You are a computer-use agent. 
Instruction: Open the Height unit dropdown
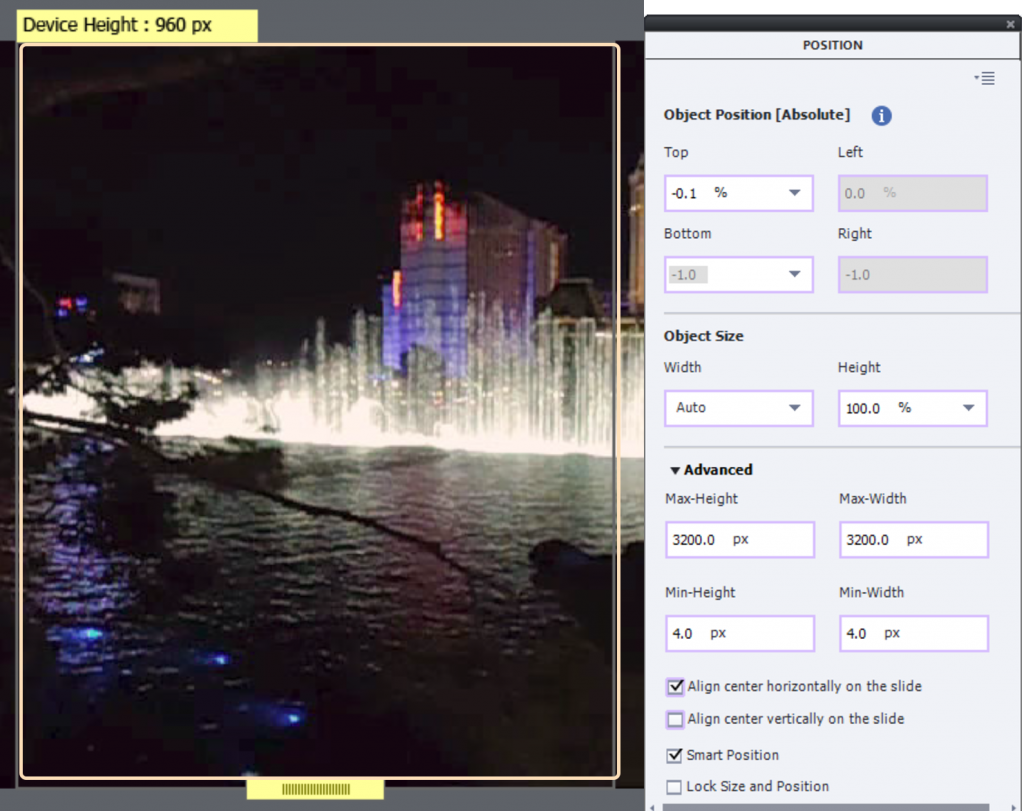(968, 408)
